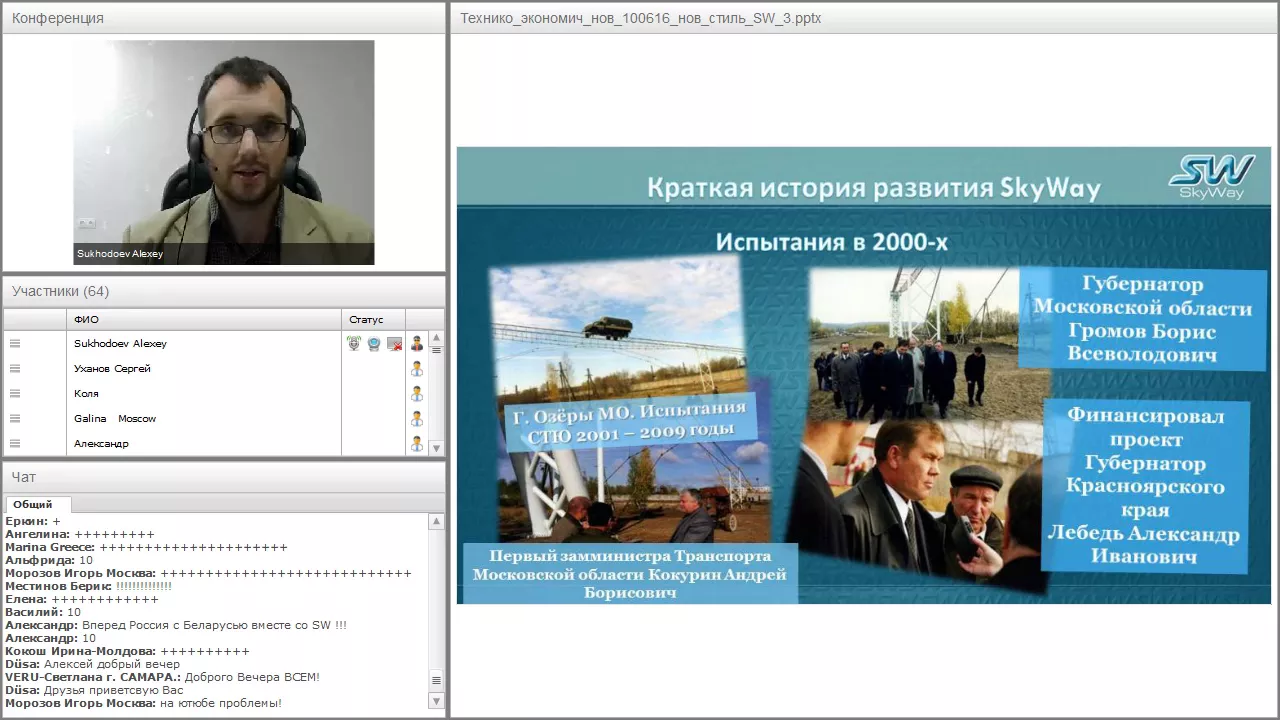1280x720 pixels.
Task: Click Sukhodoev Alexey's webcam status icon
Action: coord(374,344)
